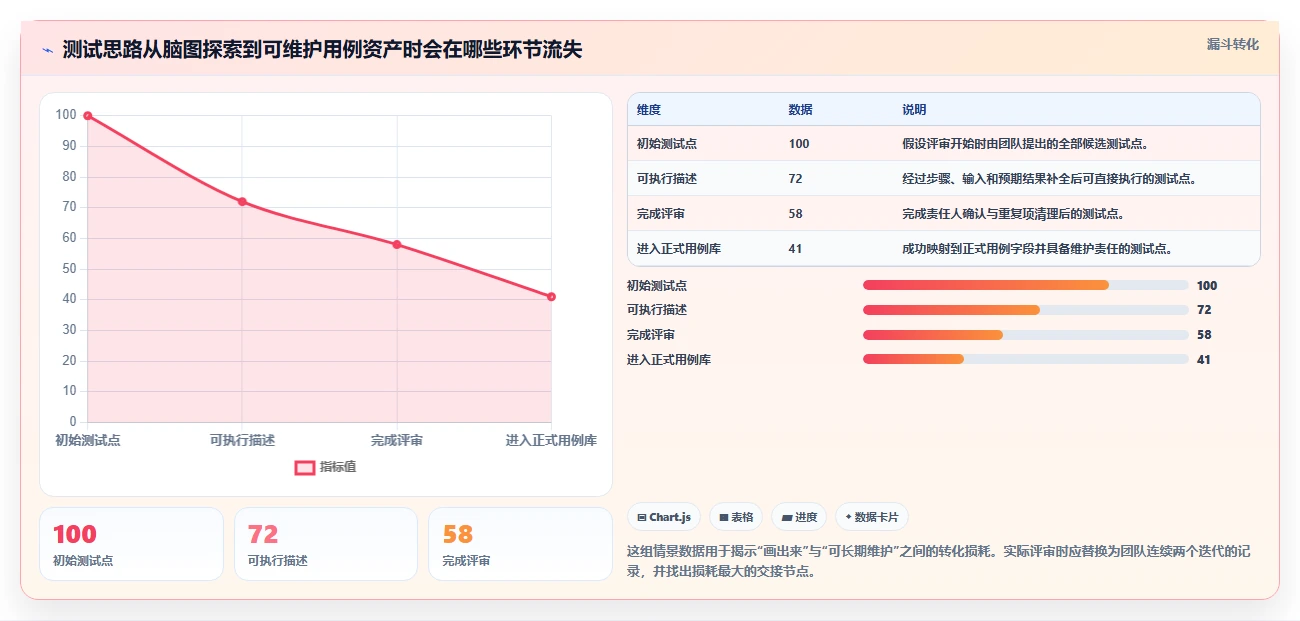Click the 维度 column header

pyautogui.click(x=649, y=110)
